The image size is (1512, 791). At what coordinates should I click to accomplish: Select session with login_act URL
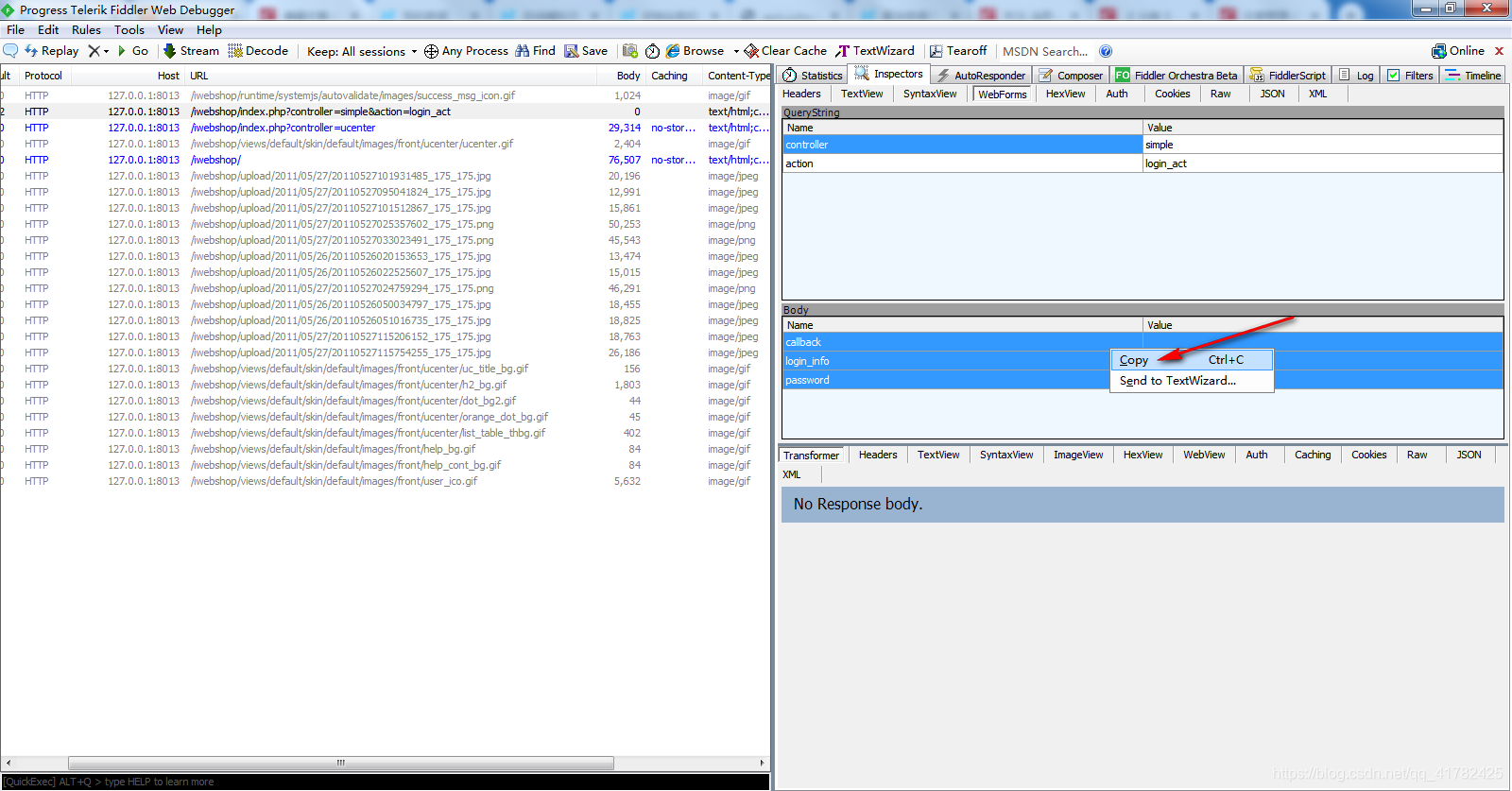[386, 112]
